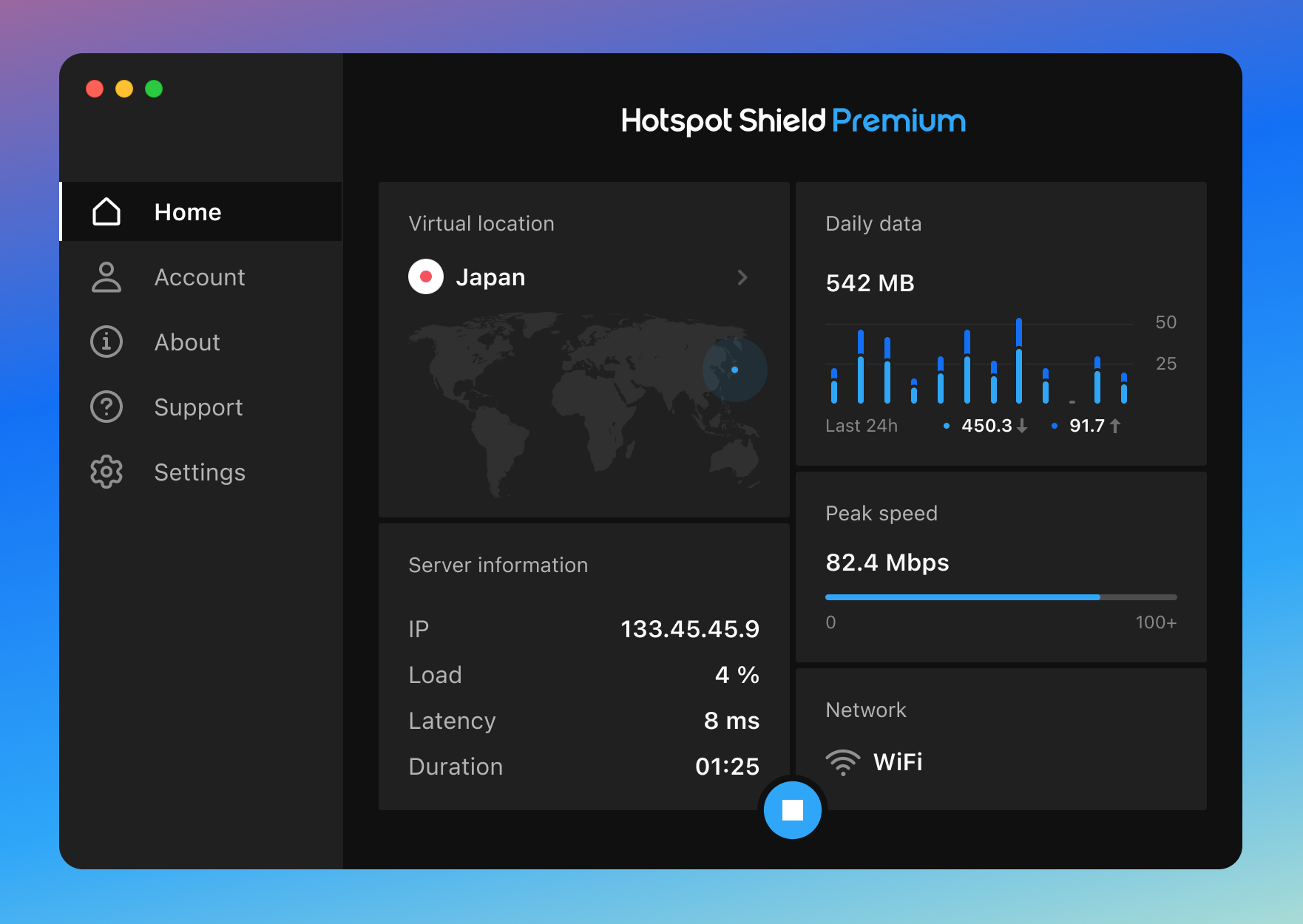This screenshot has width=1303, height=924.
Task: Click the Latency value 8 ms
Action: pos(731,721)
